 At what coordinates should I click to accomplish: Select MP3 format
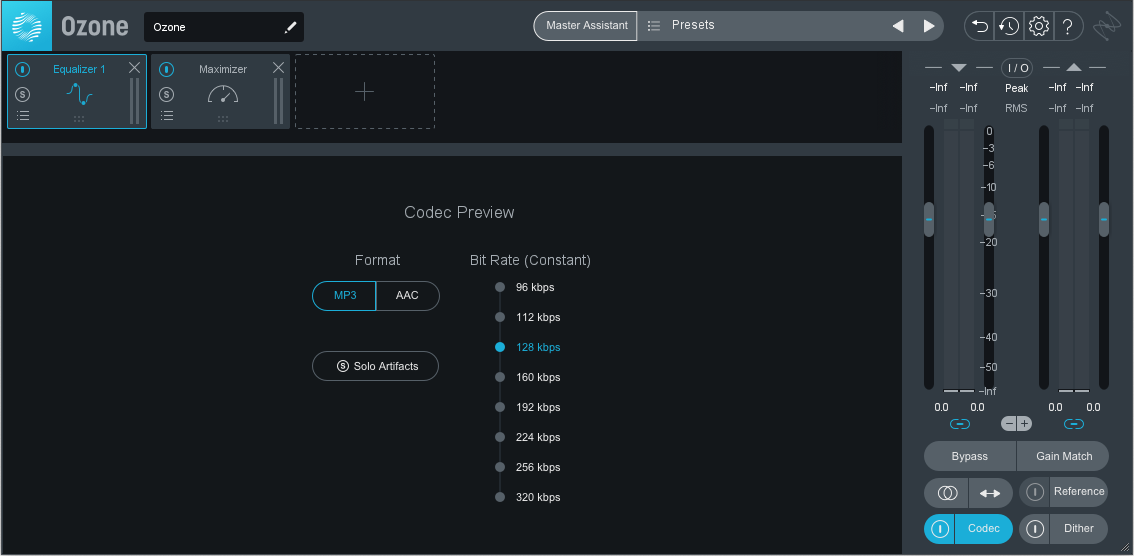point(344,296)
